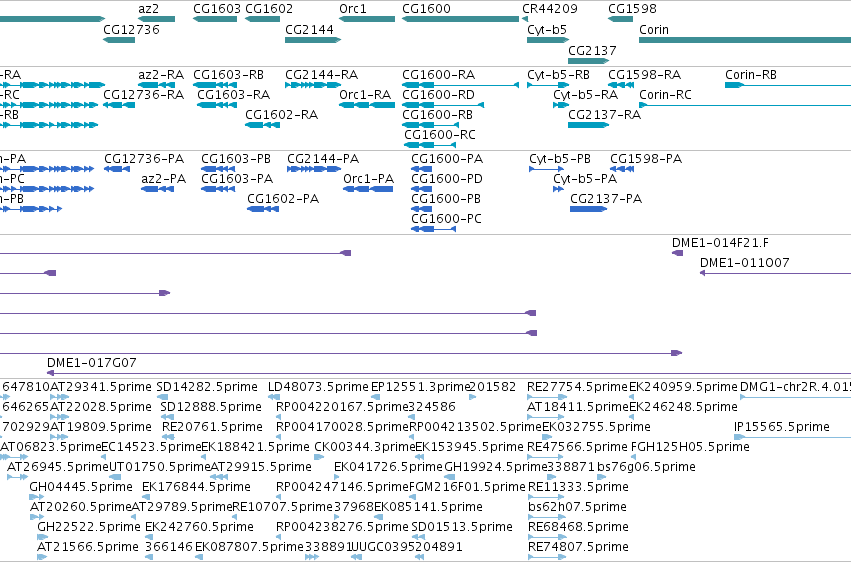Open the RE68468.5prime EST label

[x=579, y=527]
